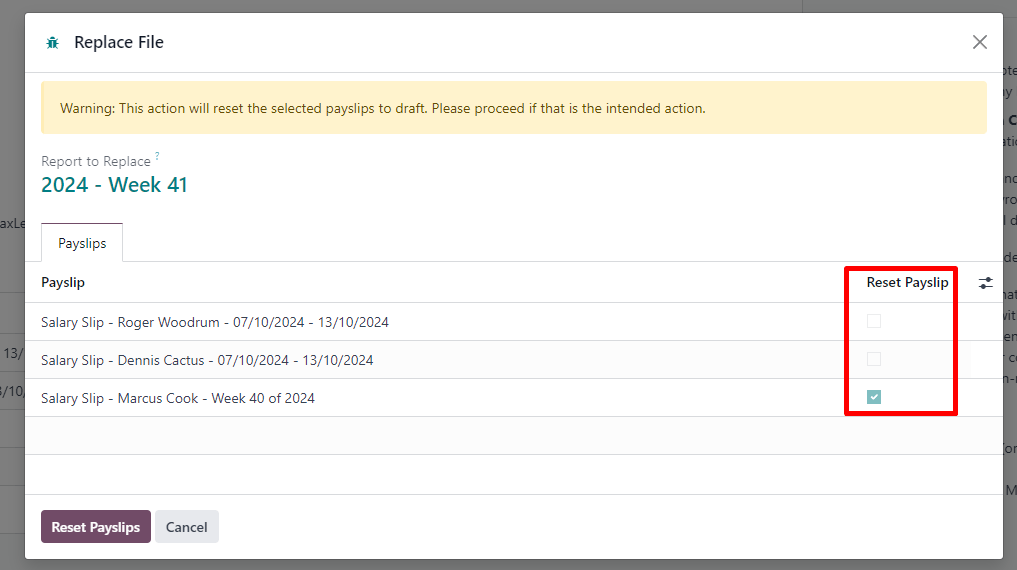This screenshot has width=1017, height=570.
Task: Switch to the Payslips tab
Action: pos(82,243)
